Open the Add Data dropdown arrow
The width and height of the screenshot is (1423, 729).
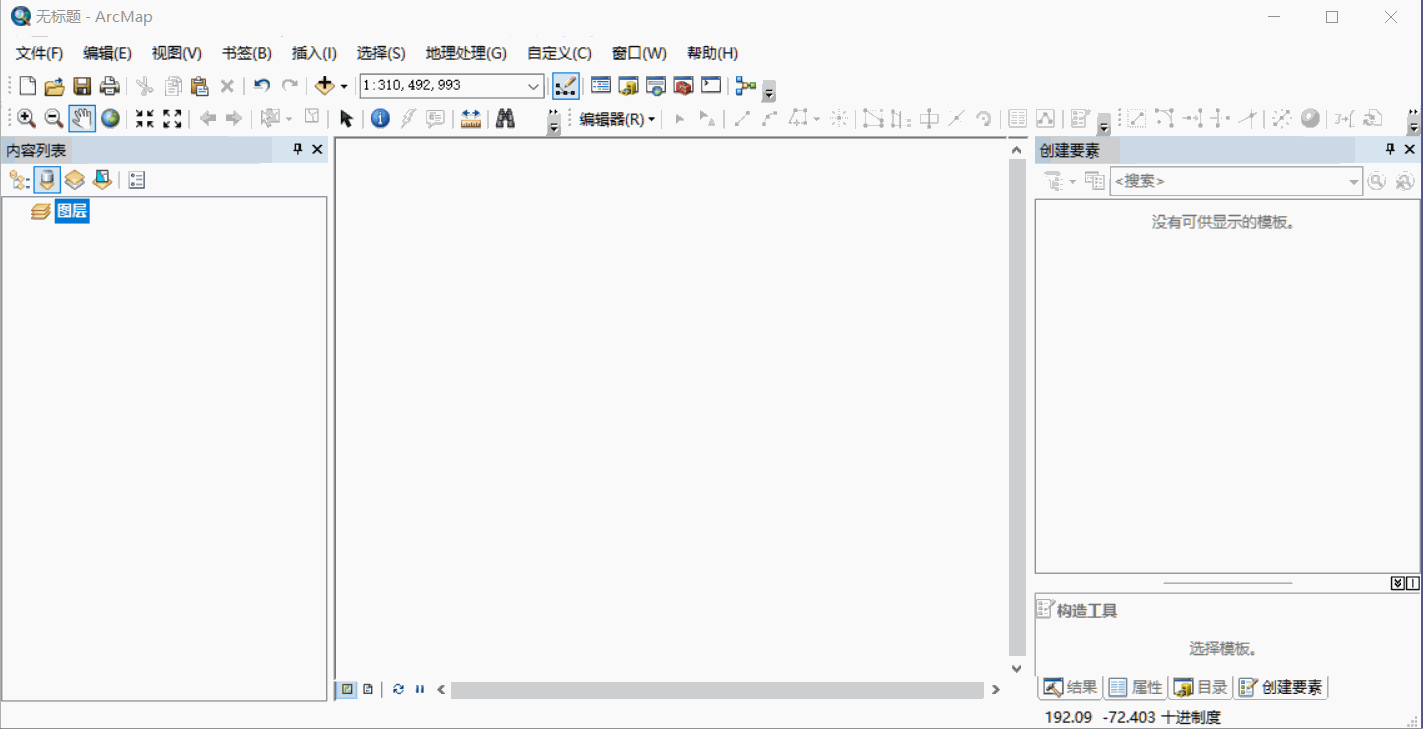pyautogui.click(x=344, y=87)
